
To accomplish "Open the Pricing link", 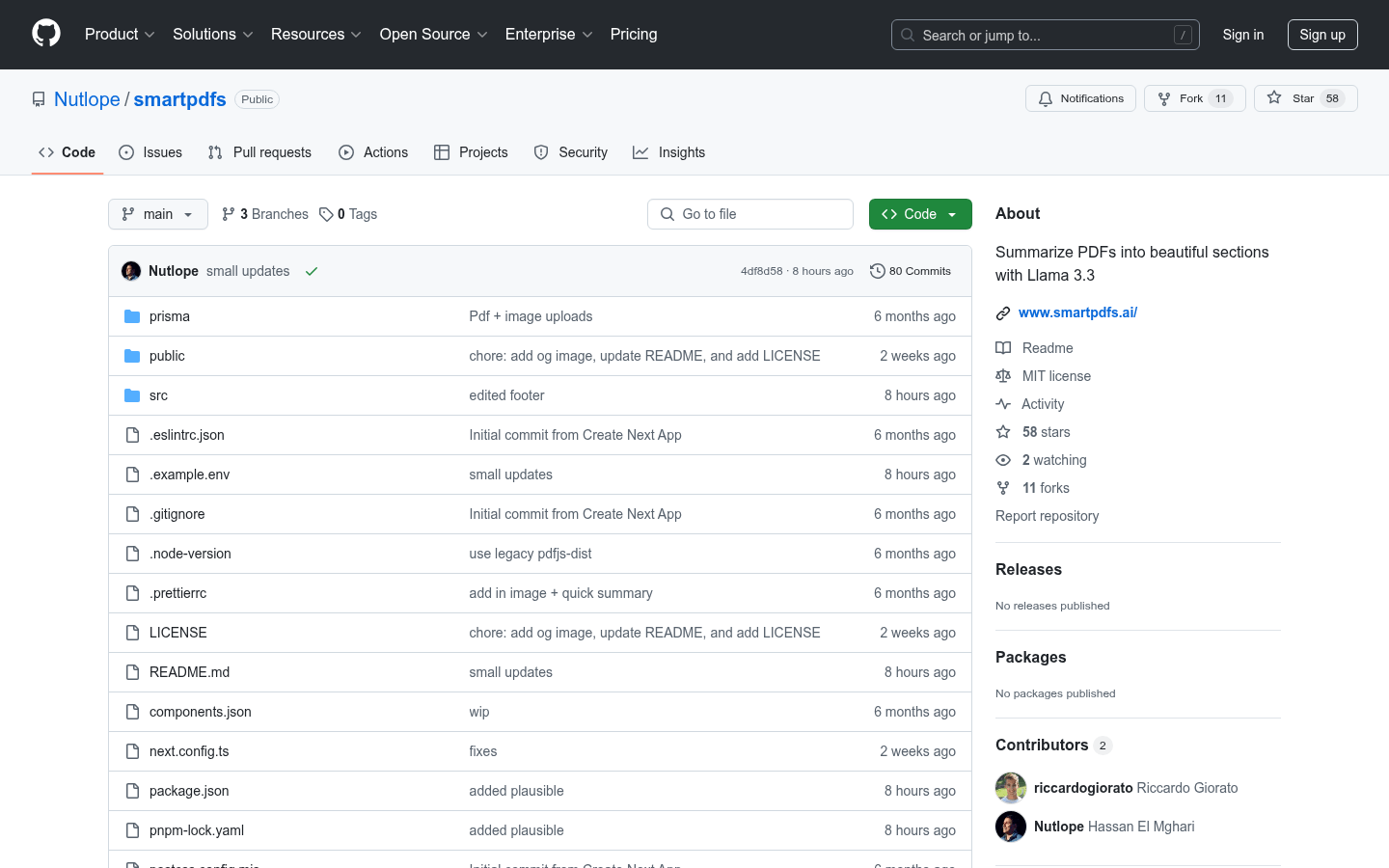I will pos(634,34).
